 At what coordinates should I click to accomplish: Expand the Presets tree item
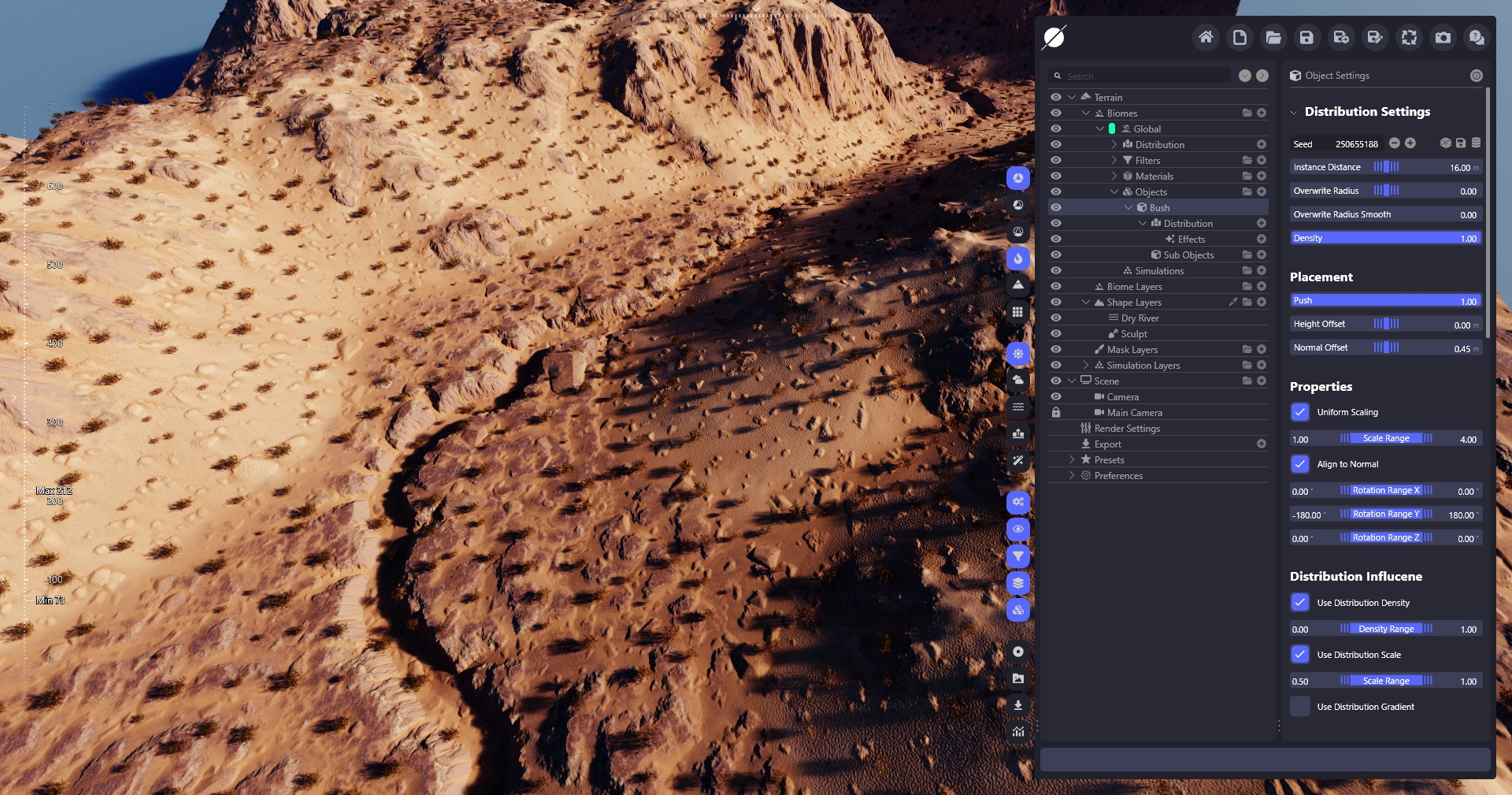[1072, 460]
